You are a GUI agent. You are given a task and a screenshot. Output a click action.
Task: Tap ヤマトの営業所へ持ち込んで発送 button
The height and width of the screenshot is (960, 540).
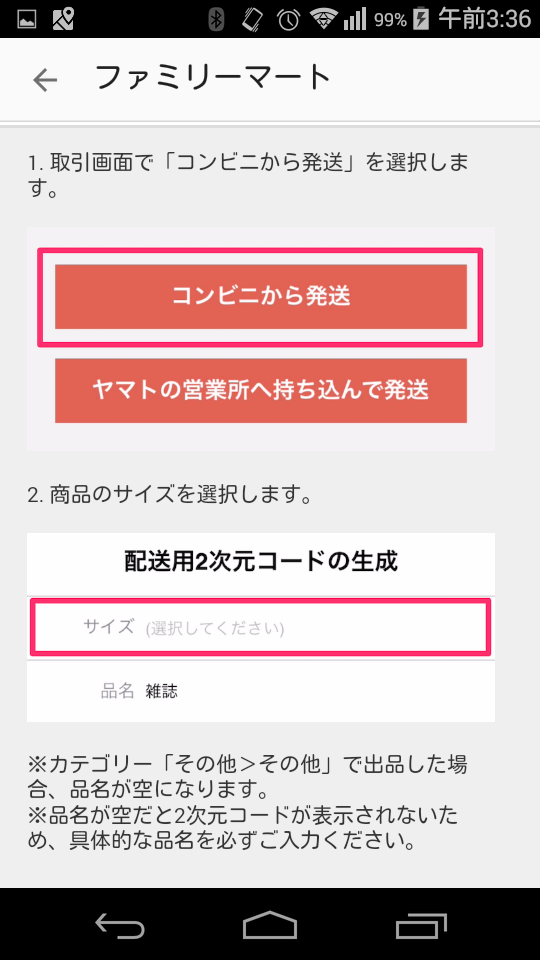[261, 391]
